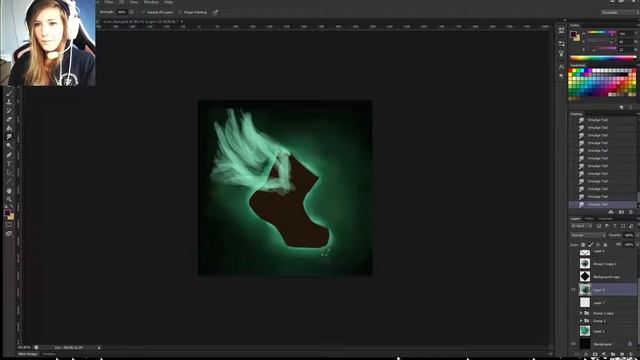This screenshot has height=360, width=640.
Task: Toggle lock all for layer
Action: click(x=605, y=244)
